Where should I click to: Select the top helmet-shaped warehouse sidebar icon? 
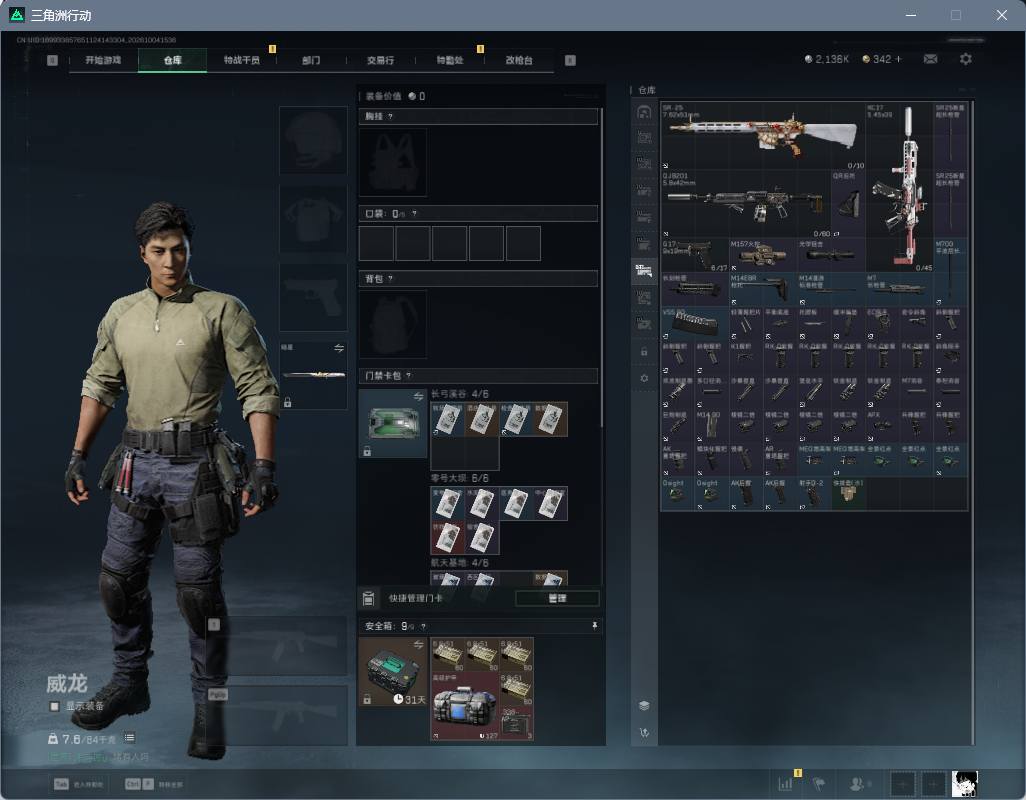click(x=644, y=112)
